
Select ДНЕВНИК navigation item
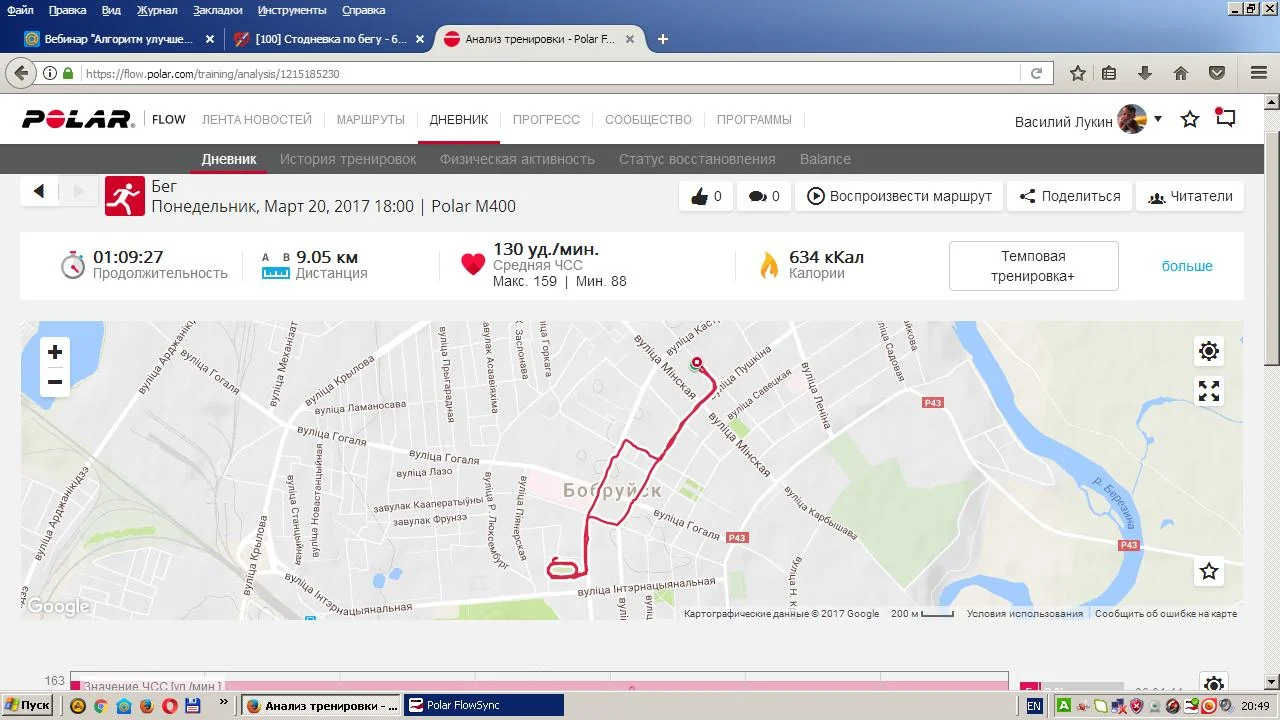[x=459, y=119]
